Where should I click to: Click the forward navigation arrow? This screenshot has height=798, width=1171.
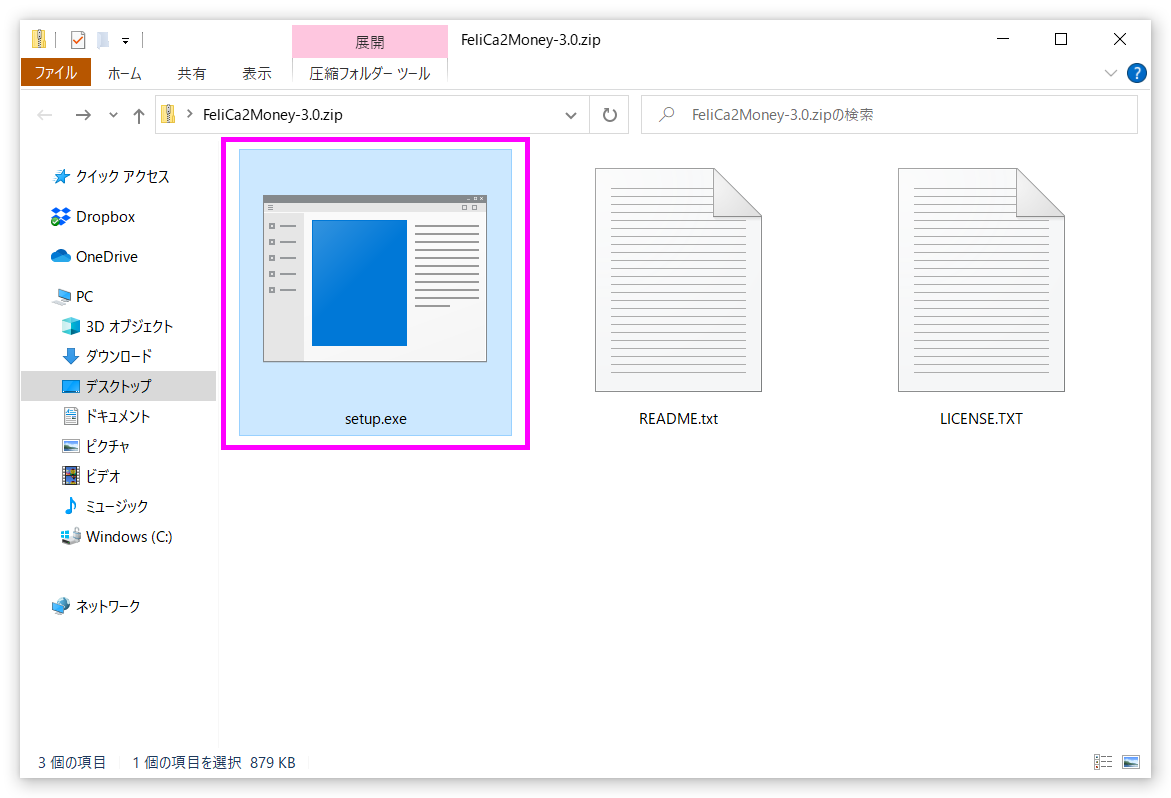tap(83, 115)
